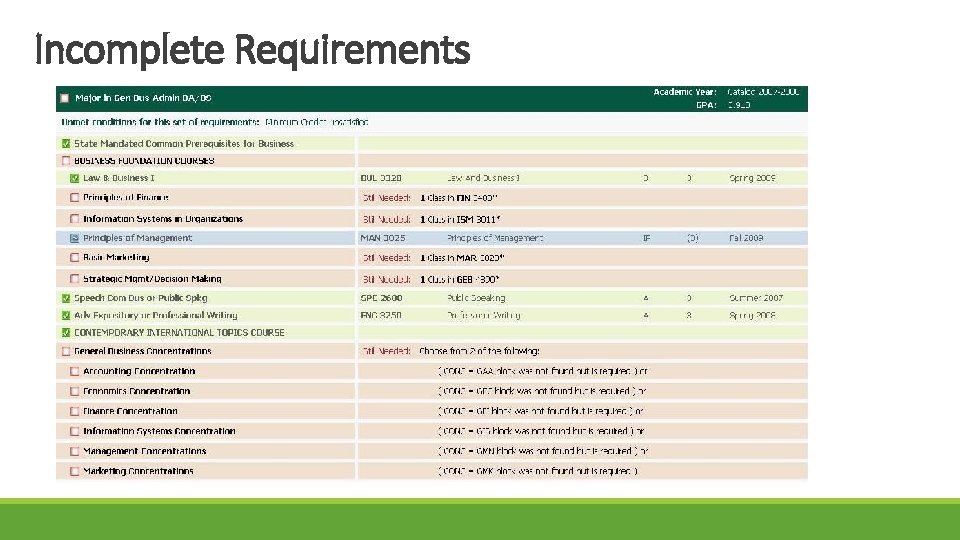Click the 'ENC 3250' course code
Screen dimensions: 960x540
[381, 315]
